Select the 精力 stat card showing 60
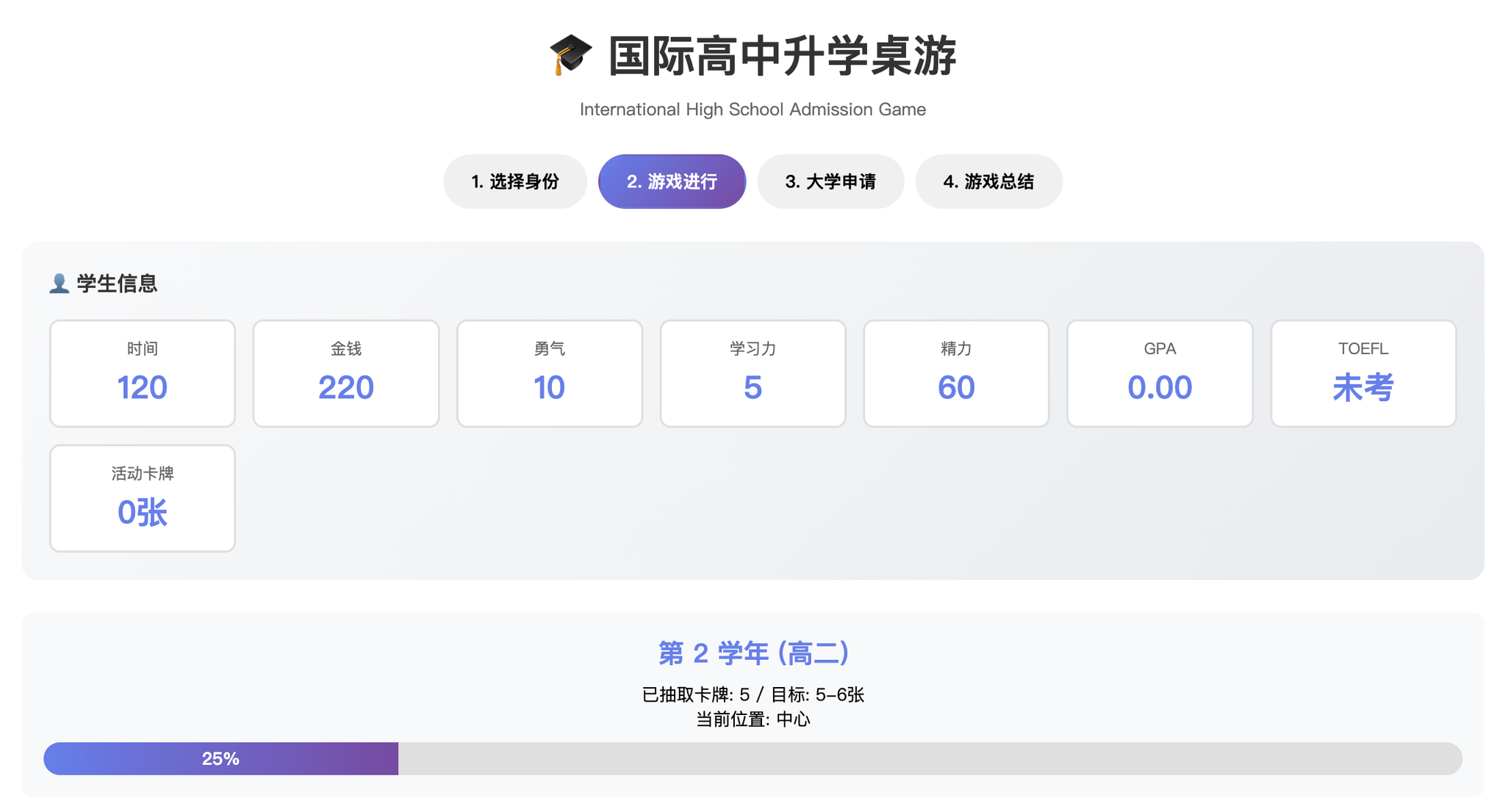Screen dimensions: 1505x812 956,373
